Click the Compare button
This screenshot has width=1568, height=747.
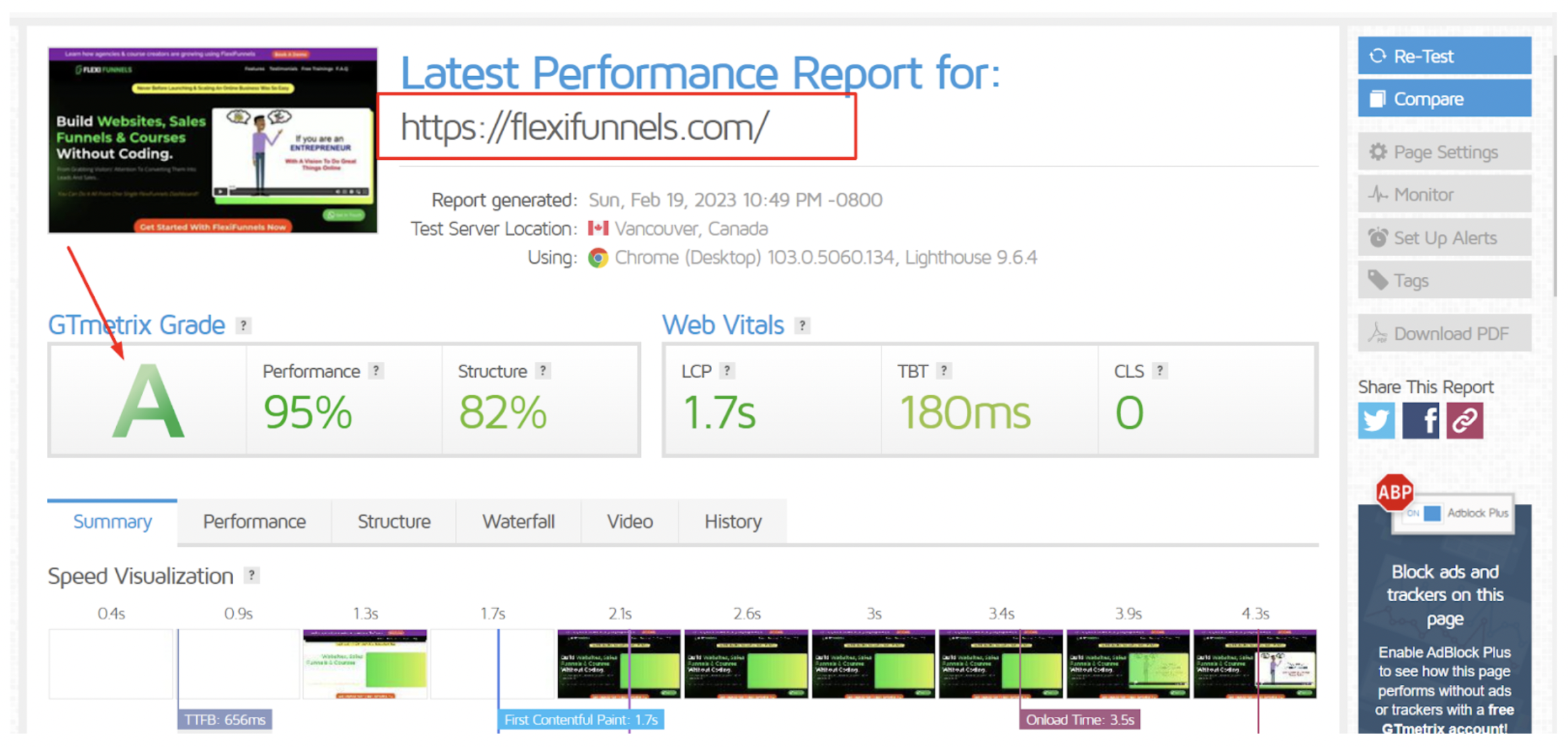click(1444, 99)
